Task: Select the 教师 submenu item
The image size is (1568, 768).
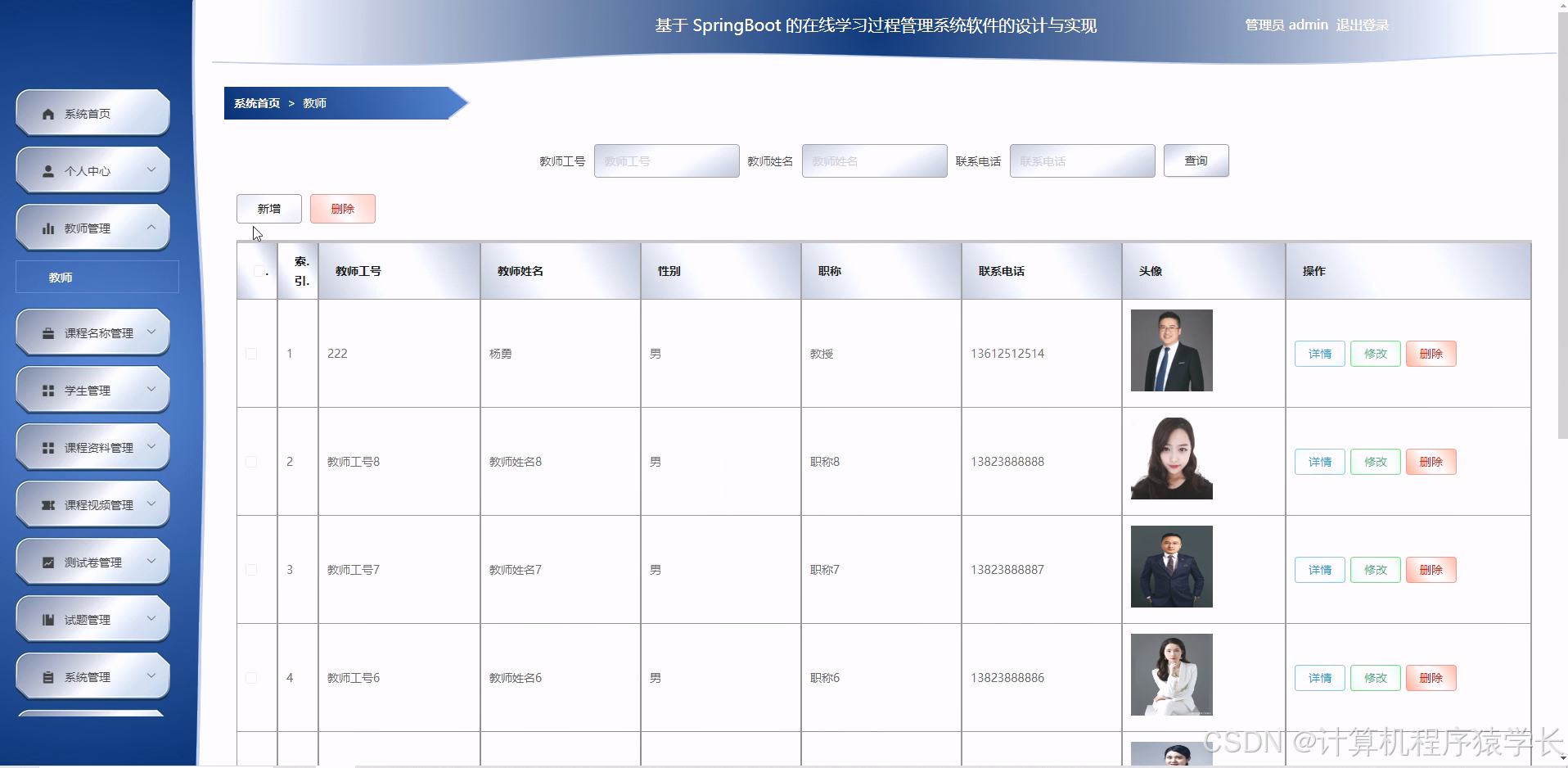Action: click(x=97, y=277)
